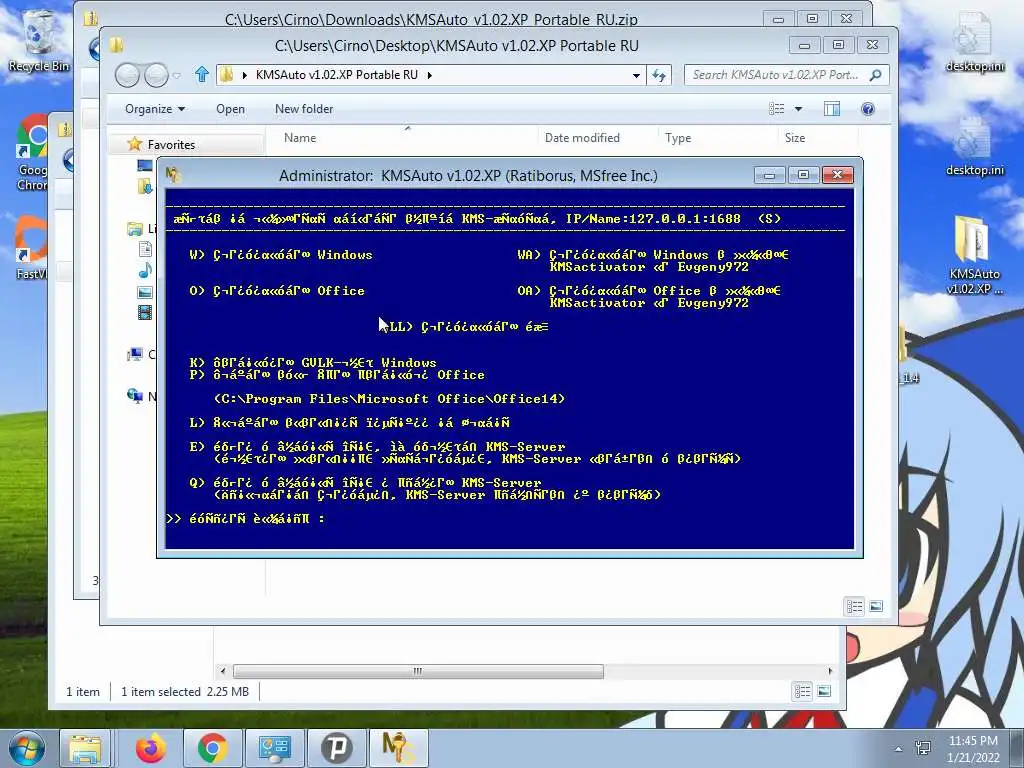Screen dimensions: 1024x768
Task: Open the clock showing 11:45 PM
Action: pyautogui.click(x=973, y=748)
